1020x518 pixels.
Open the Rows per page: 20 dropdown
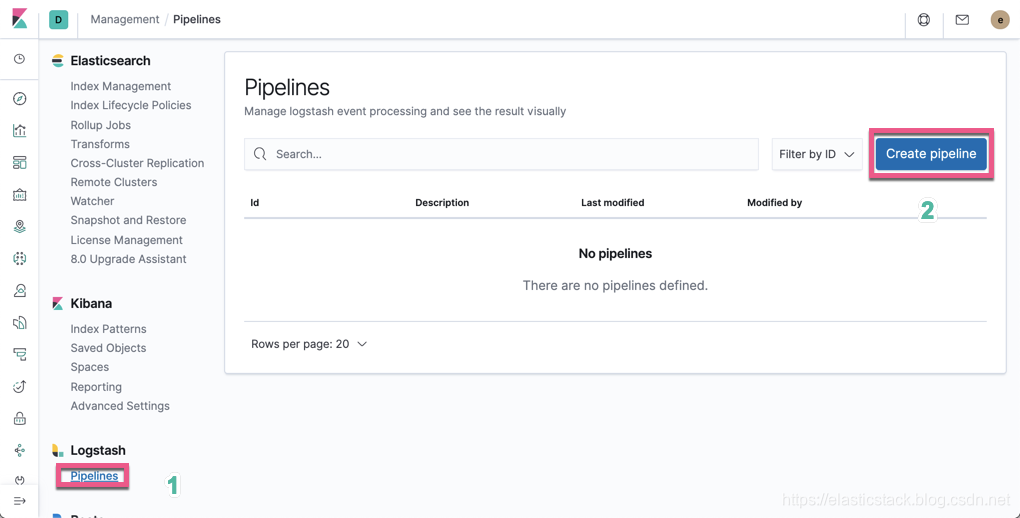coord(309,344)
